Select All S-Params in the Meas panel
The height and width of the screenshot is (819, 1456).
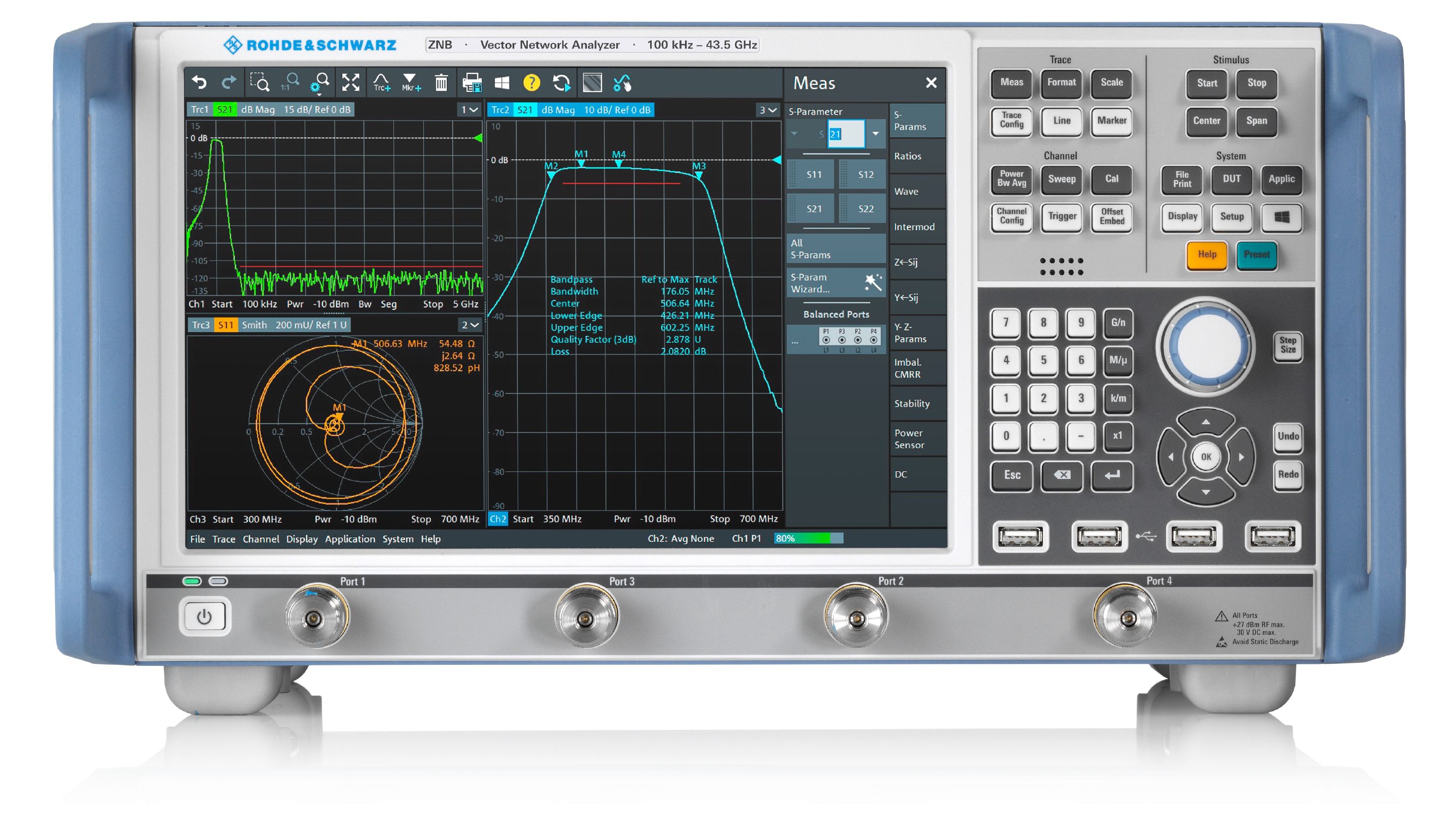(x=835, y=249)
